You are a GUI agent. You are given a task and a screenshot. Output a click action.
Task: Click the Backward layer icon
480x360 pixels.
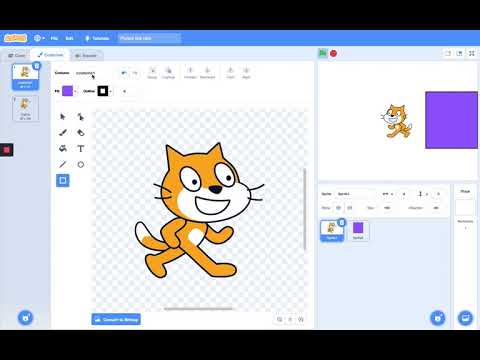207,73
